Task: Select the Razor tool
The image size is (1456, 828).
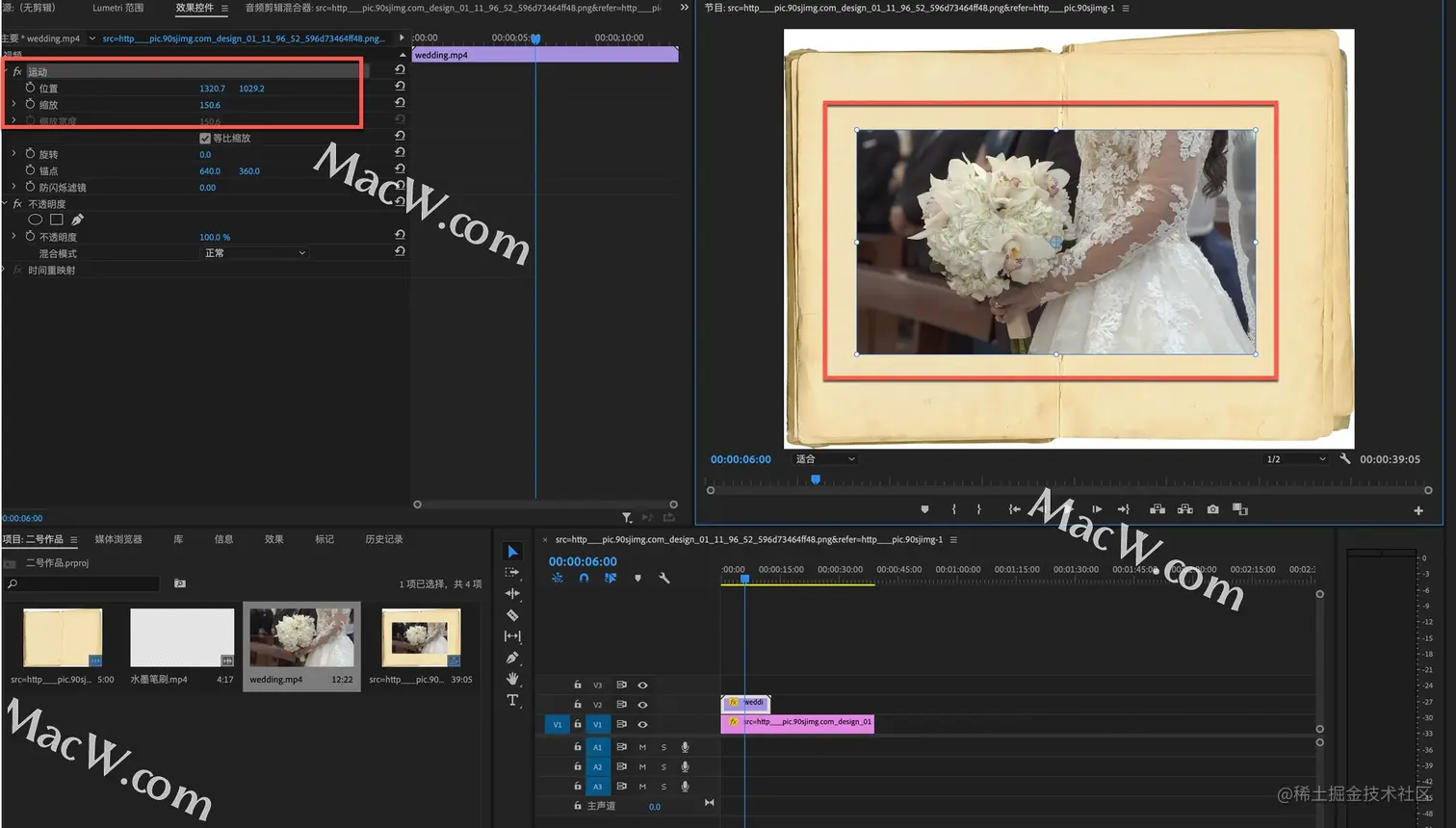Action: [x=512, y=614]
